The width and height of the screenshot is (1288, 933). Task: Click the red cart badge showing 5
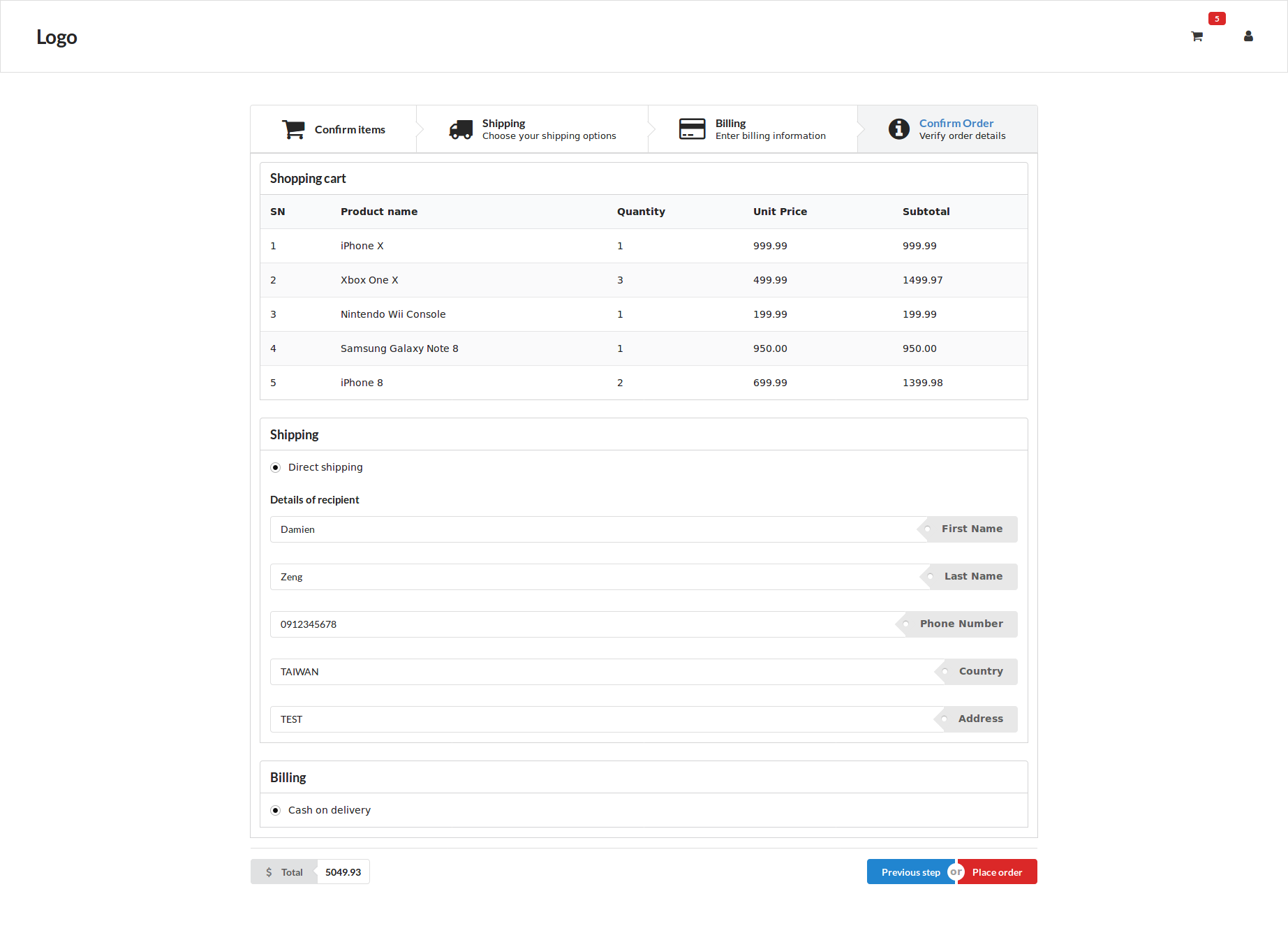tap(1217, 18)
